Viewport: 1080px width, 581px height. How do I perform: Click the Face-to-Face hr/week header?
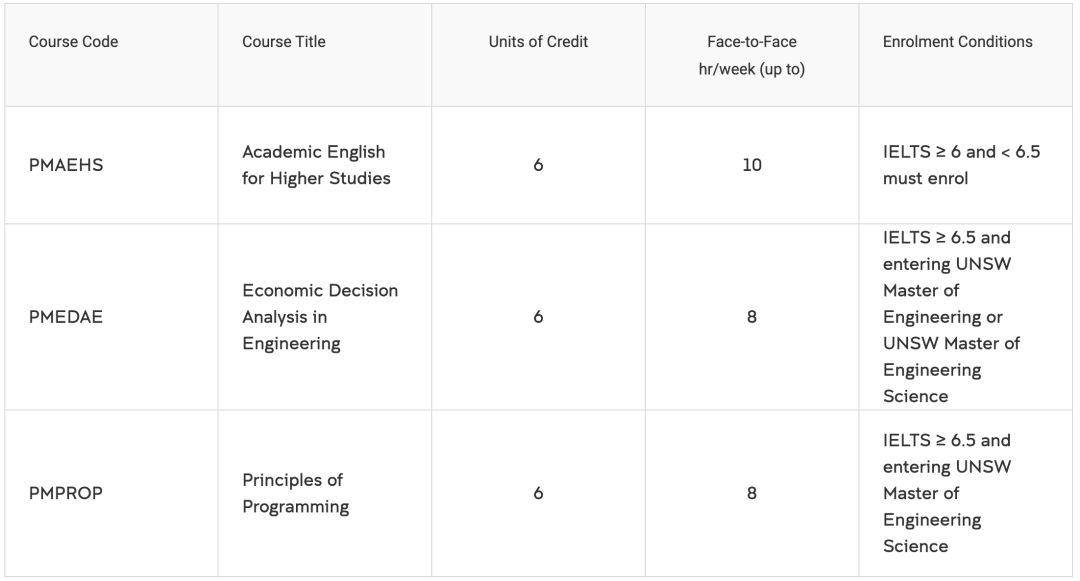point(751,56)
